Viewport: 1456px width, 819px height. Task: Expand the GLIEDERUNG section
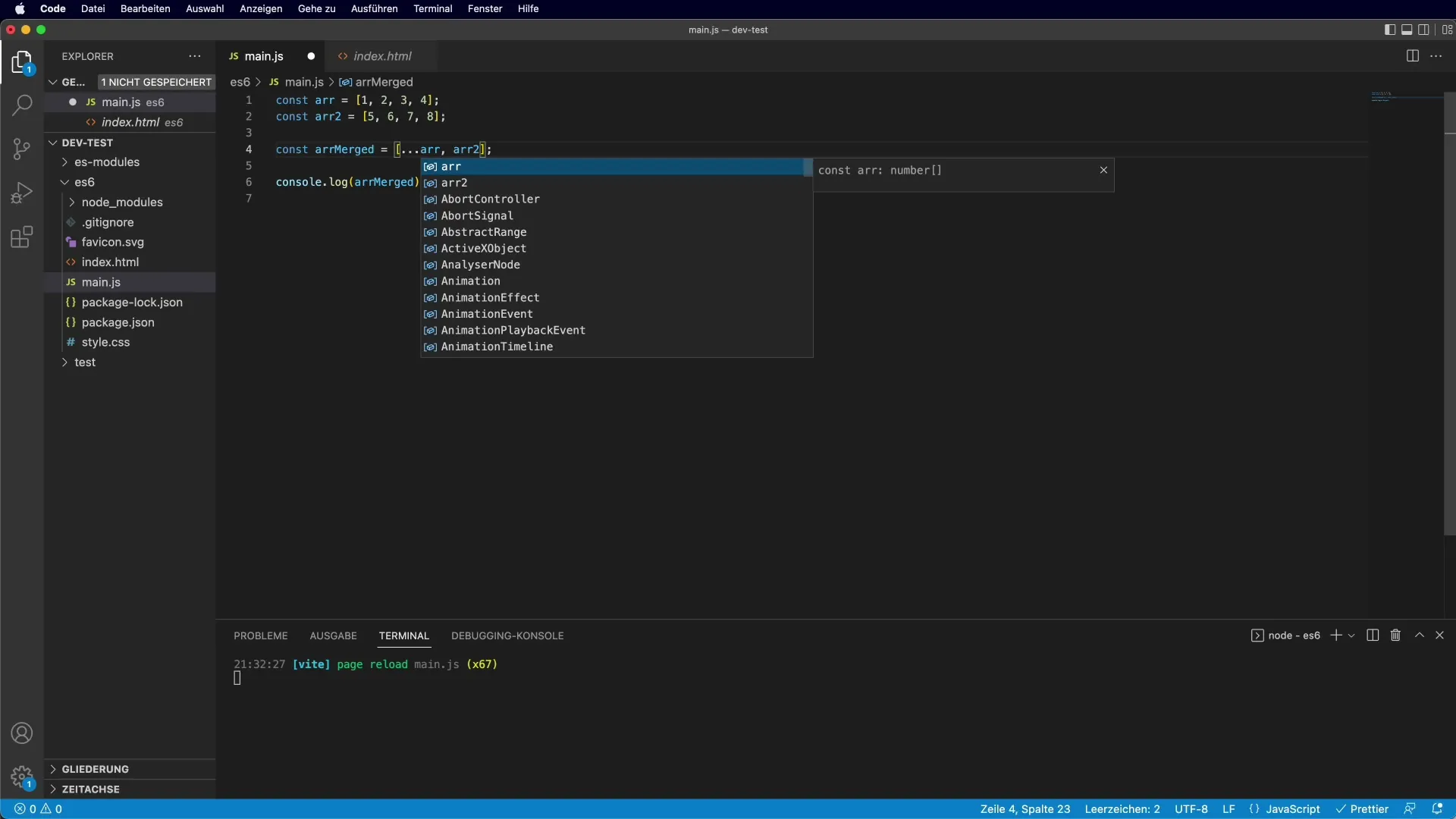coord(95,769)
